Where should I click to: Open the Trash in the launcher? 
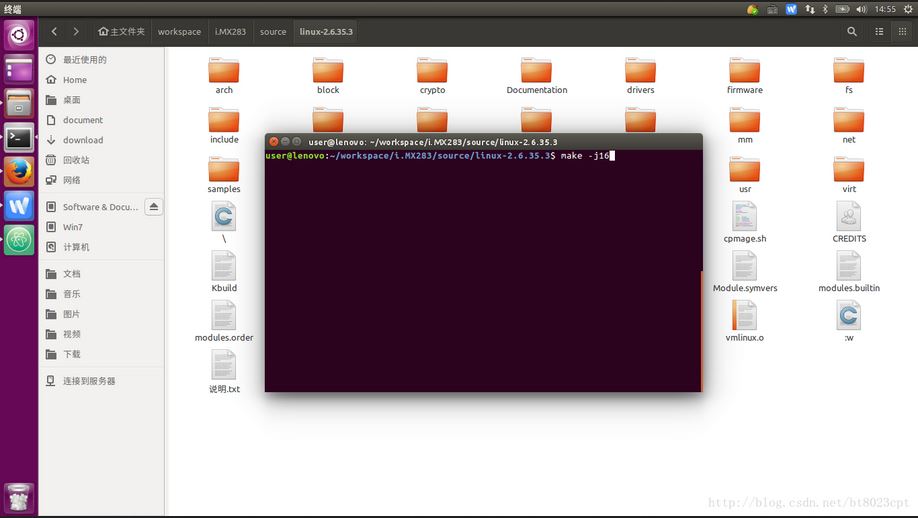pos(19,498)
